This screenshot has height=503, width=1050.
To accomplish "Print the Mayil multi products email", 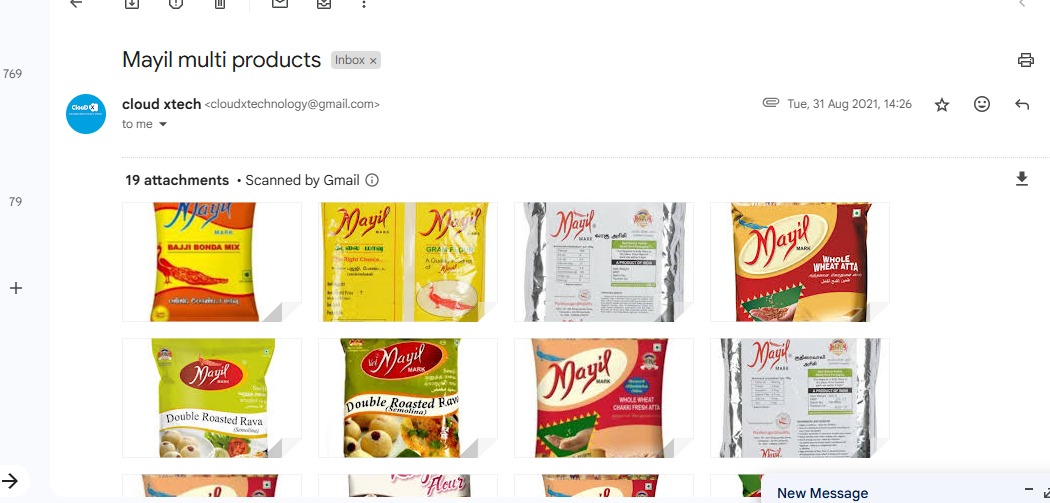I will [1025, 60].
